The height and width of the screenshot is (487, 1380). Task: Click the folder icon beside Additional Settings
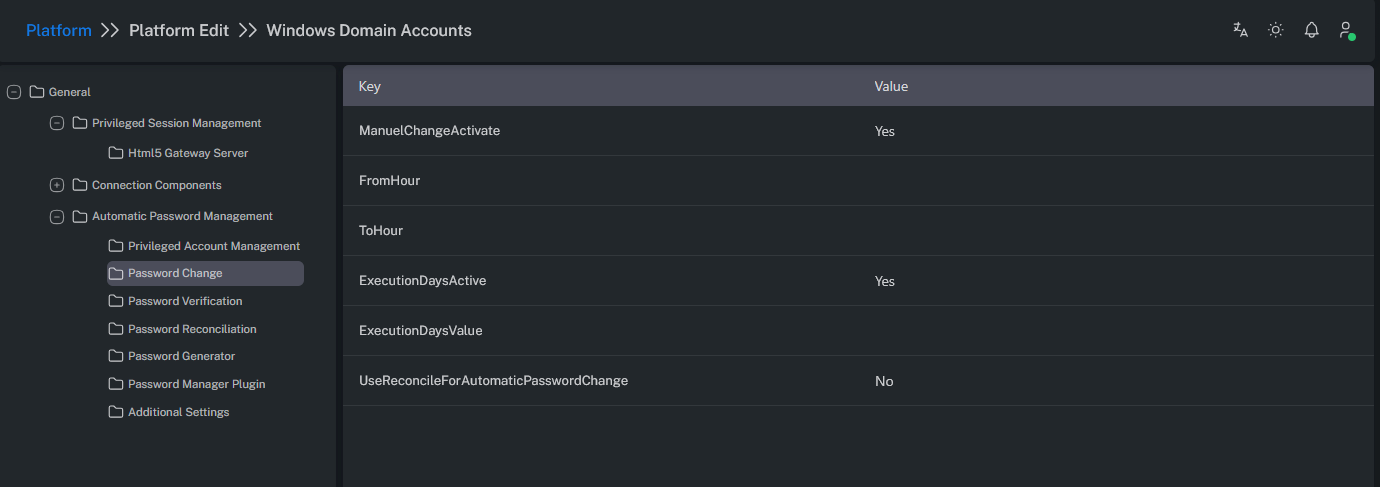point(116,412)
